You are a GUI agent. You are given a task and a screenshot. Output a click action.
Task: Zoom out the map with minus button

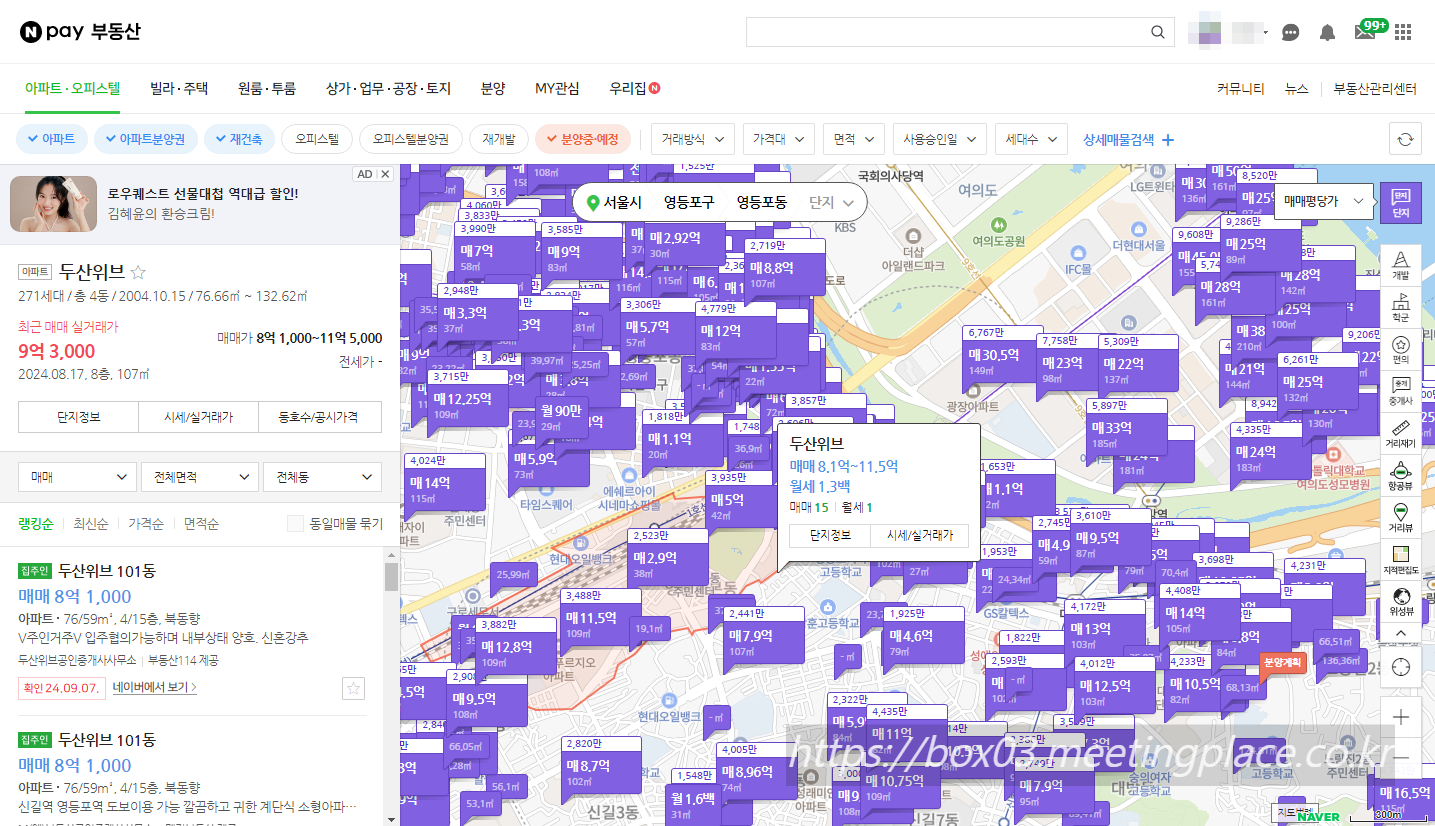pyautogui.click(x=1400, y=759)
